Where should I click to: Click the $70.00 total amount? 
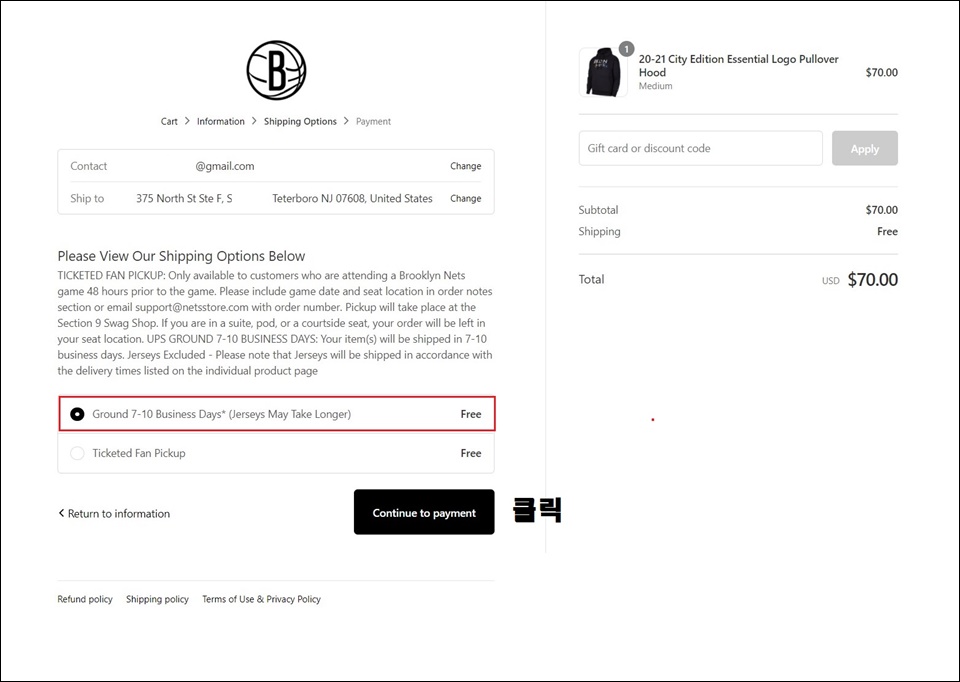[872, 280]
